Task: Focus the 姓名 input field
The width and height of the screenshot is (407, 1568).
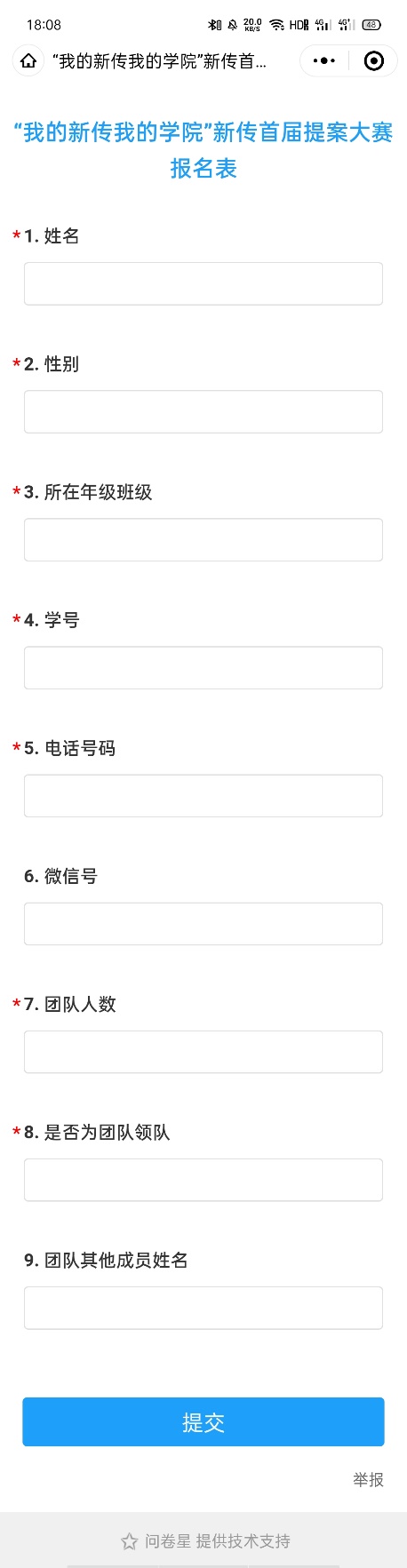Action: point(203,283)
